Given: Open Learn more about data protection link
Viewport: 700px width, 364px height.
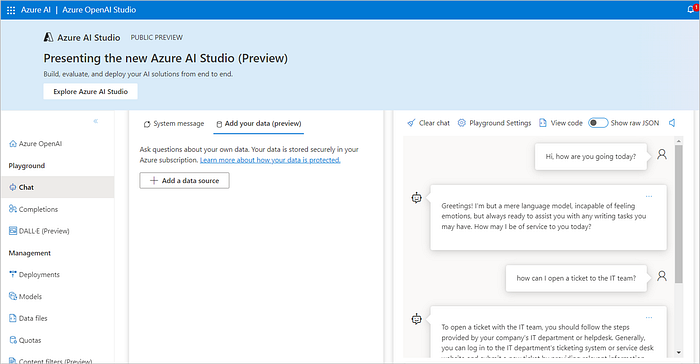Looking at the screenshot, I should coord(270,160).
